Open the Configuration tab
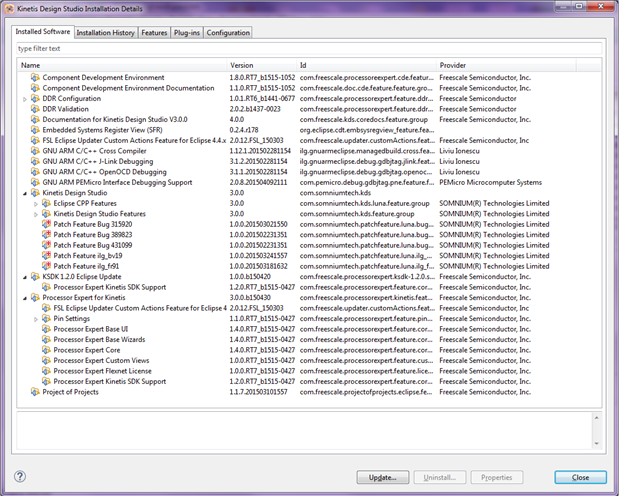619x496 pixels. tap(228, 32)
